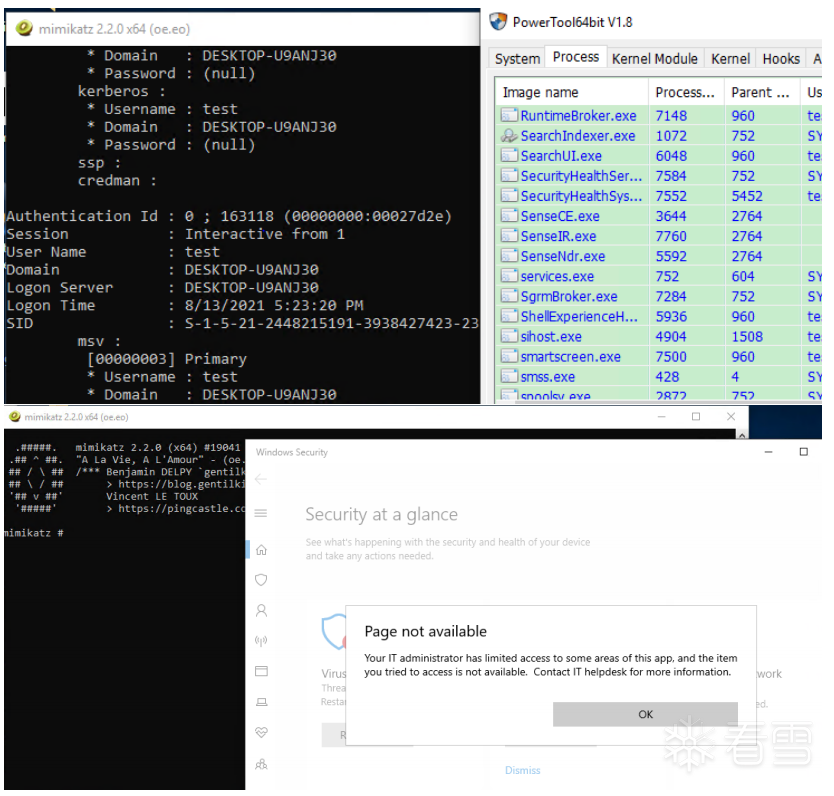Click the Security at a glance heading
834x796 pixels.
tap(381, 514)
